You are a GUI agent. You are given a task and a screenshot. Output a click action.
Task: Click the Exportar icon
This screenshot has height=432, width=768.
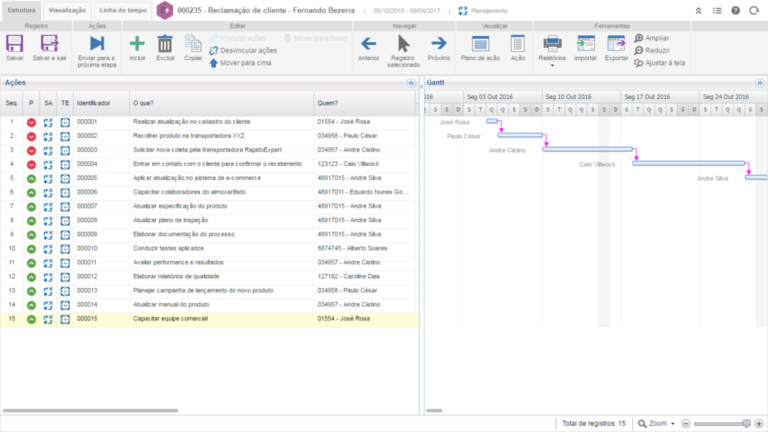pos(617,43)
